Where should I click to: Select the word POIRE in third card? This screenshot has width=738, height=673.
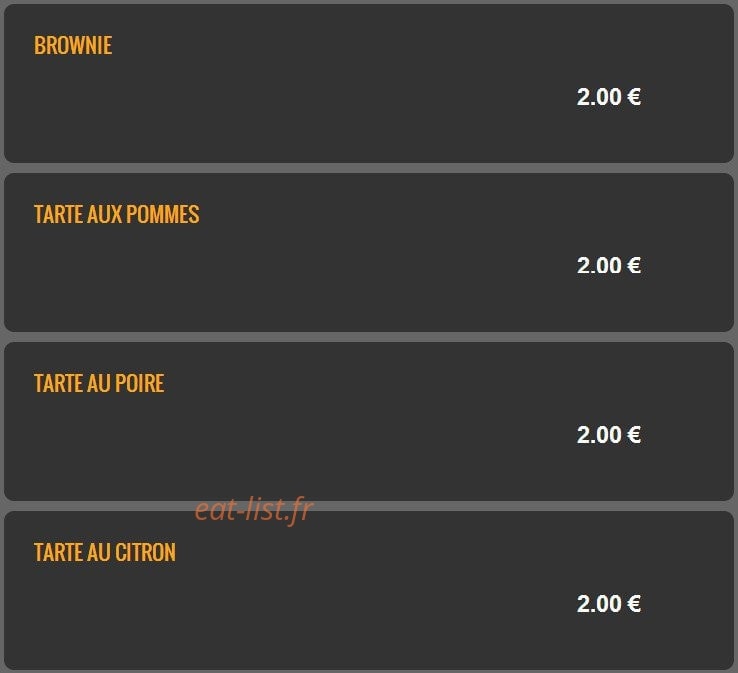pos(140,383)
